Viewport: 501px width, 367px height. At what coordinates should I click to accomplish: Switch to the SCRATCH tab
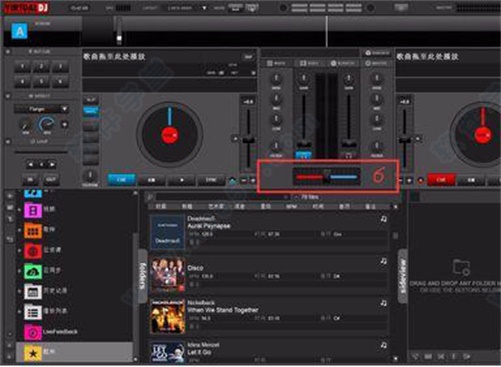[x=343, y=63]
